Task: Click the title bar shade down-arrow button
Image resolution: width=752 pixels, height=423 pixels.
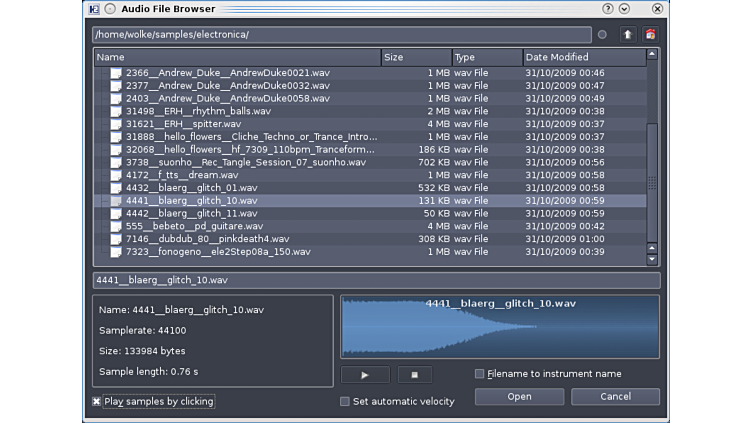Action: 626,8
